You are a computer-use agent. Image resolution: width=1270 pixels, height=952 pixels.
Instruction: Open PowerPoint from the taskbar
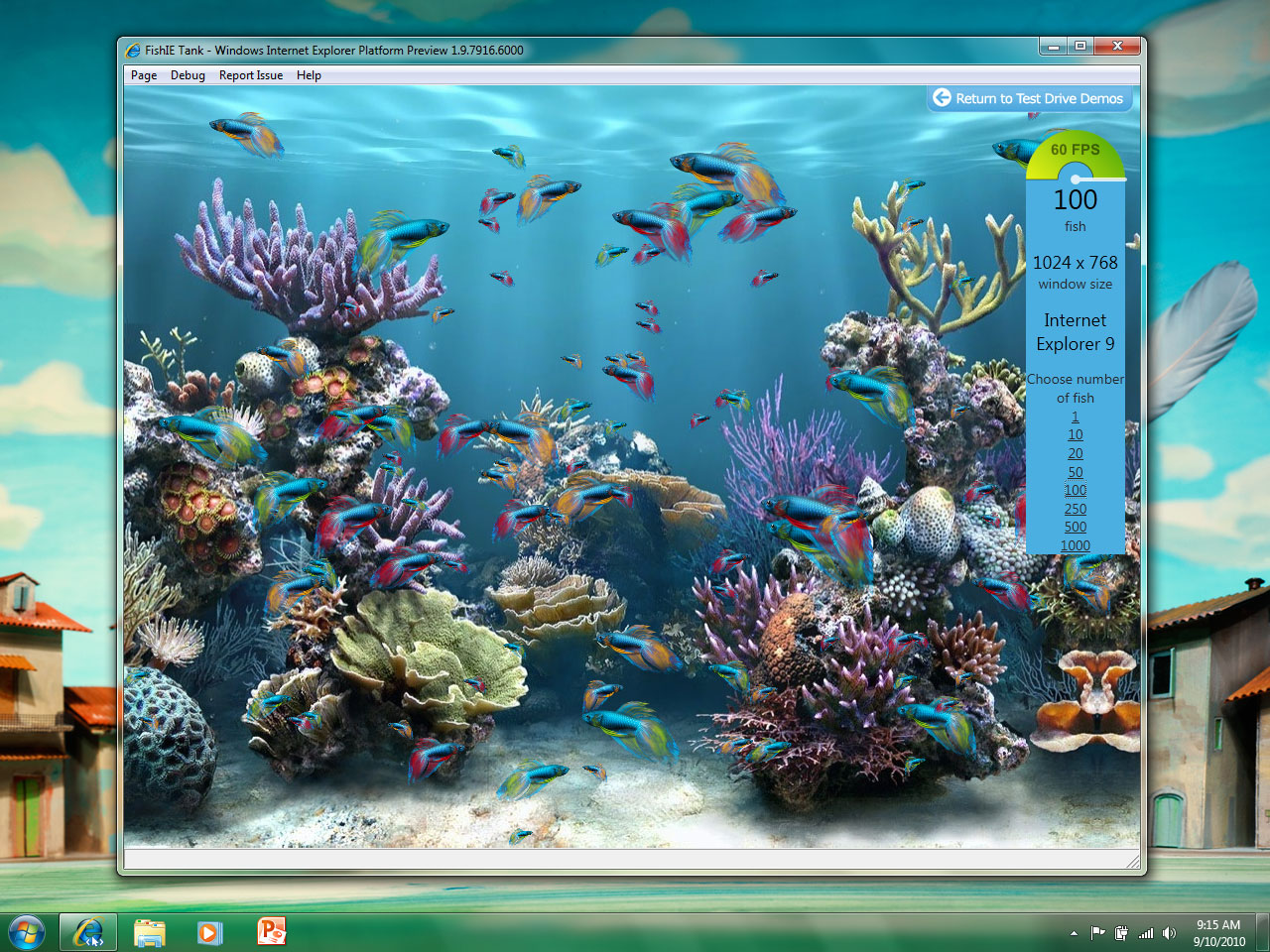(x=271, y=933)
